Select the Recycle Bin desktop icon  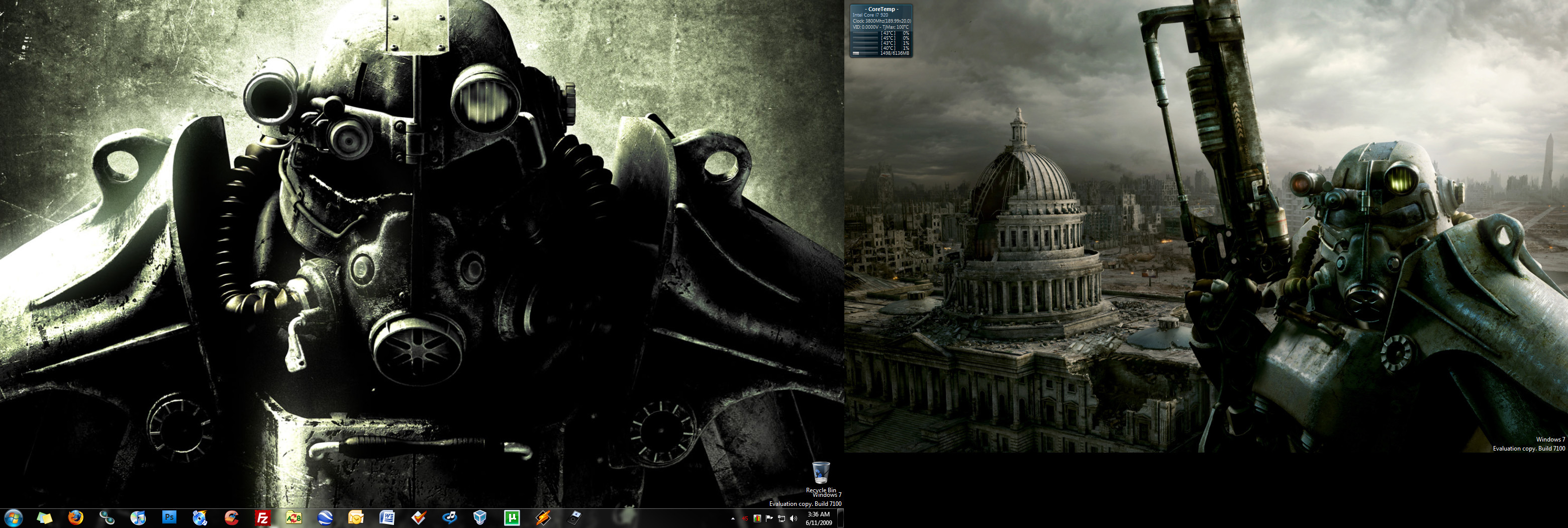pos(821,477)
